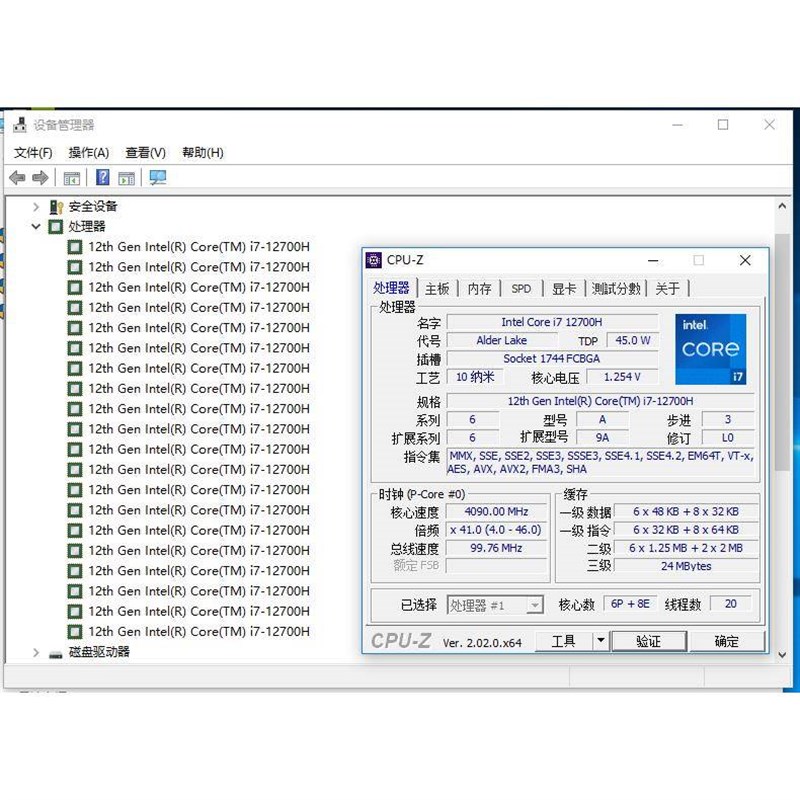Toggle the action pane toolbar icon
This screenshot has height=800, width=800.
click(126, 178)
